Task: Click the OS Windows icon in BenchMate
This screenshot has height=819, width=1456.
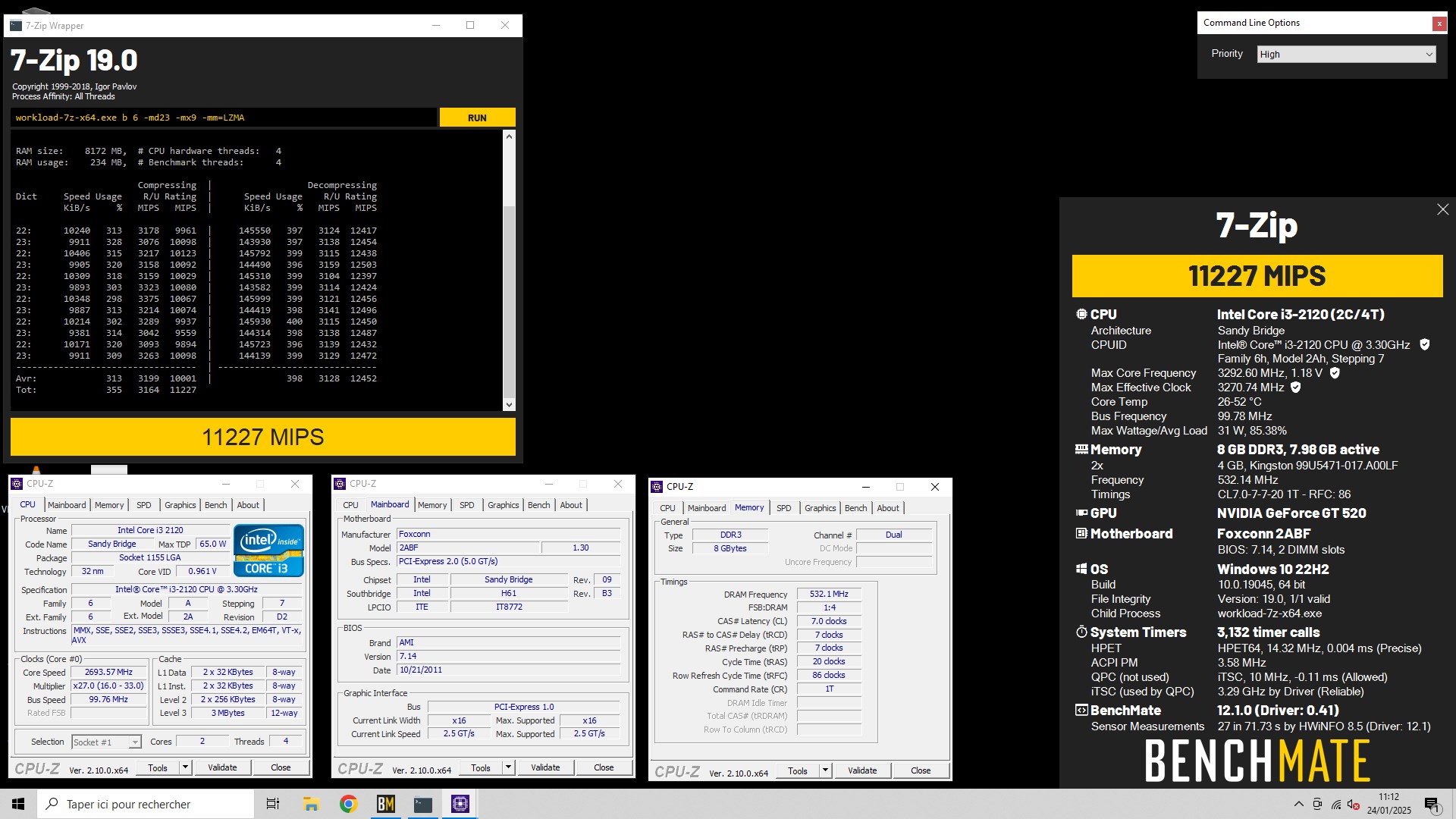Action: (1081, 569)
